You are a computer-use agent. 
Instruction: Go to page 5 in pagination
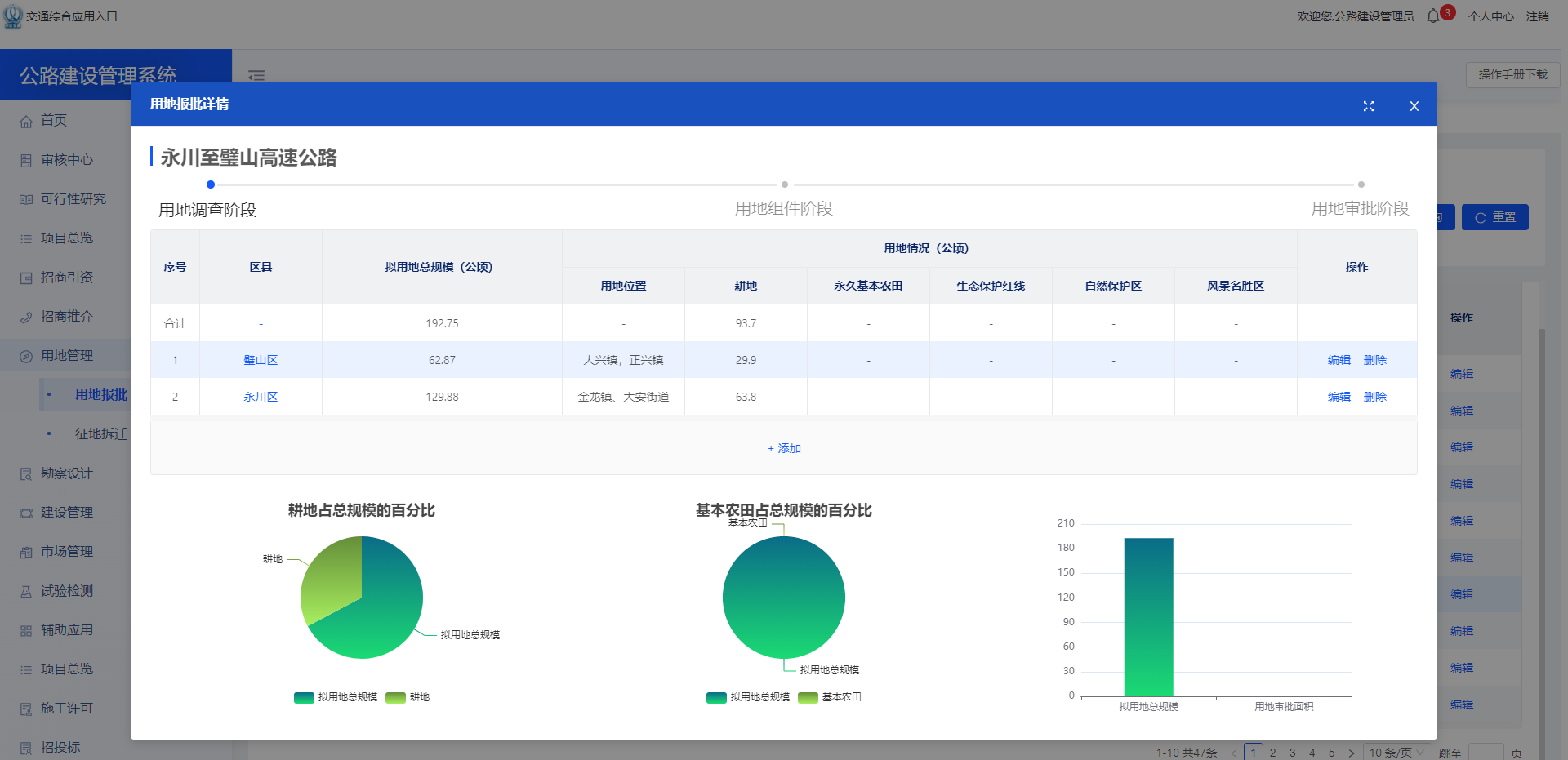[x=1332, y=753]
